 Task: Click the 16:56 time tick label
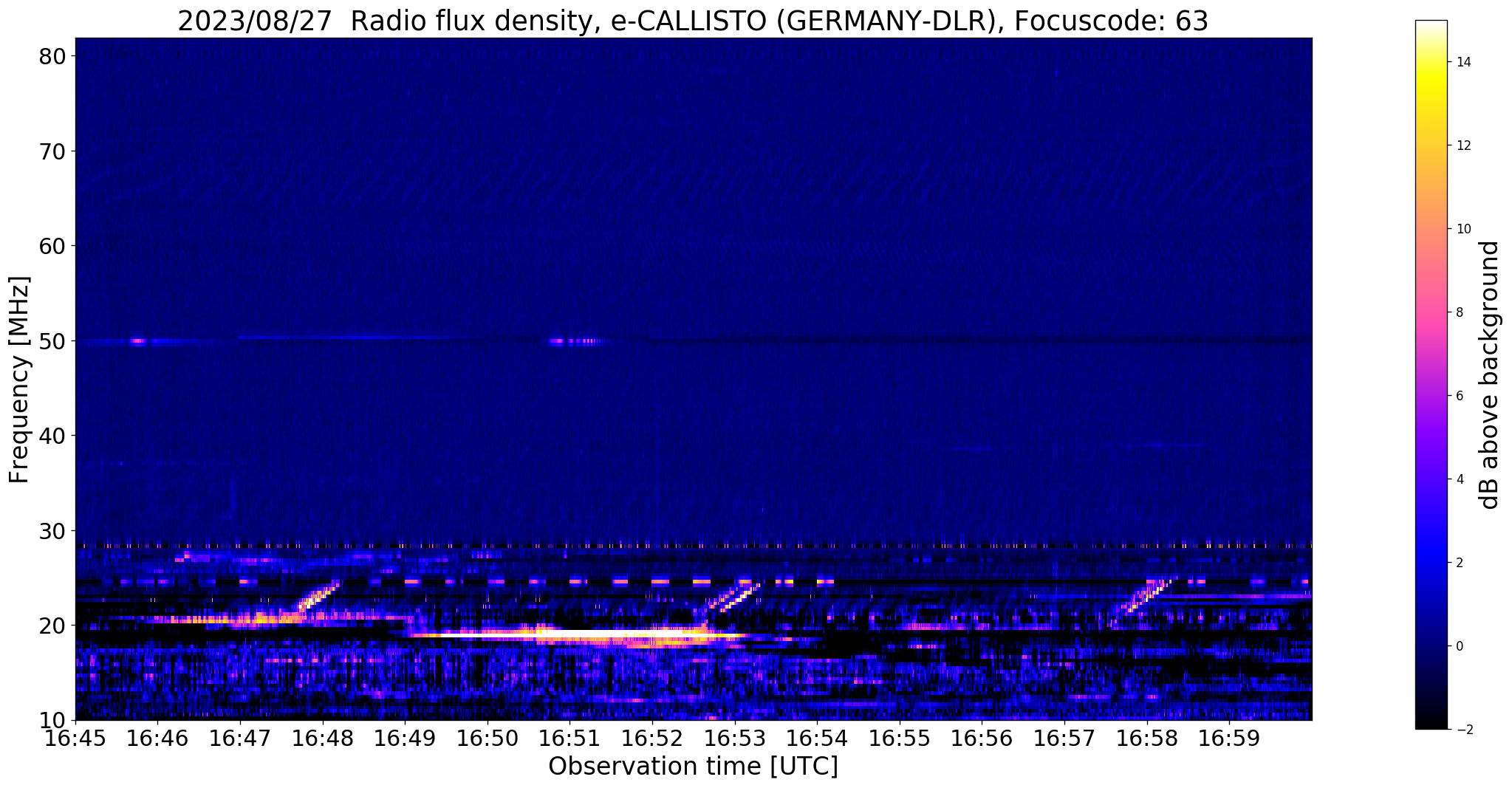pos(982,739)
